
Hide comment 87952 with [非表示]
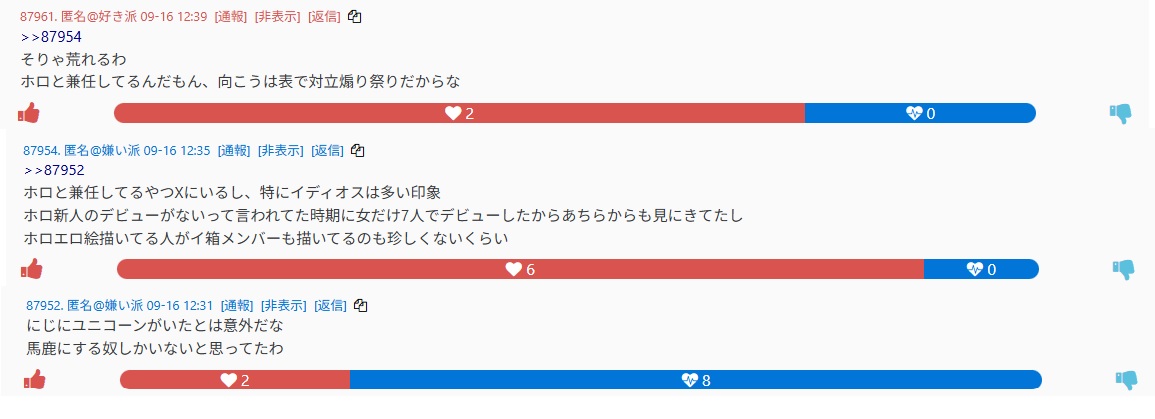(284, 306)
